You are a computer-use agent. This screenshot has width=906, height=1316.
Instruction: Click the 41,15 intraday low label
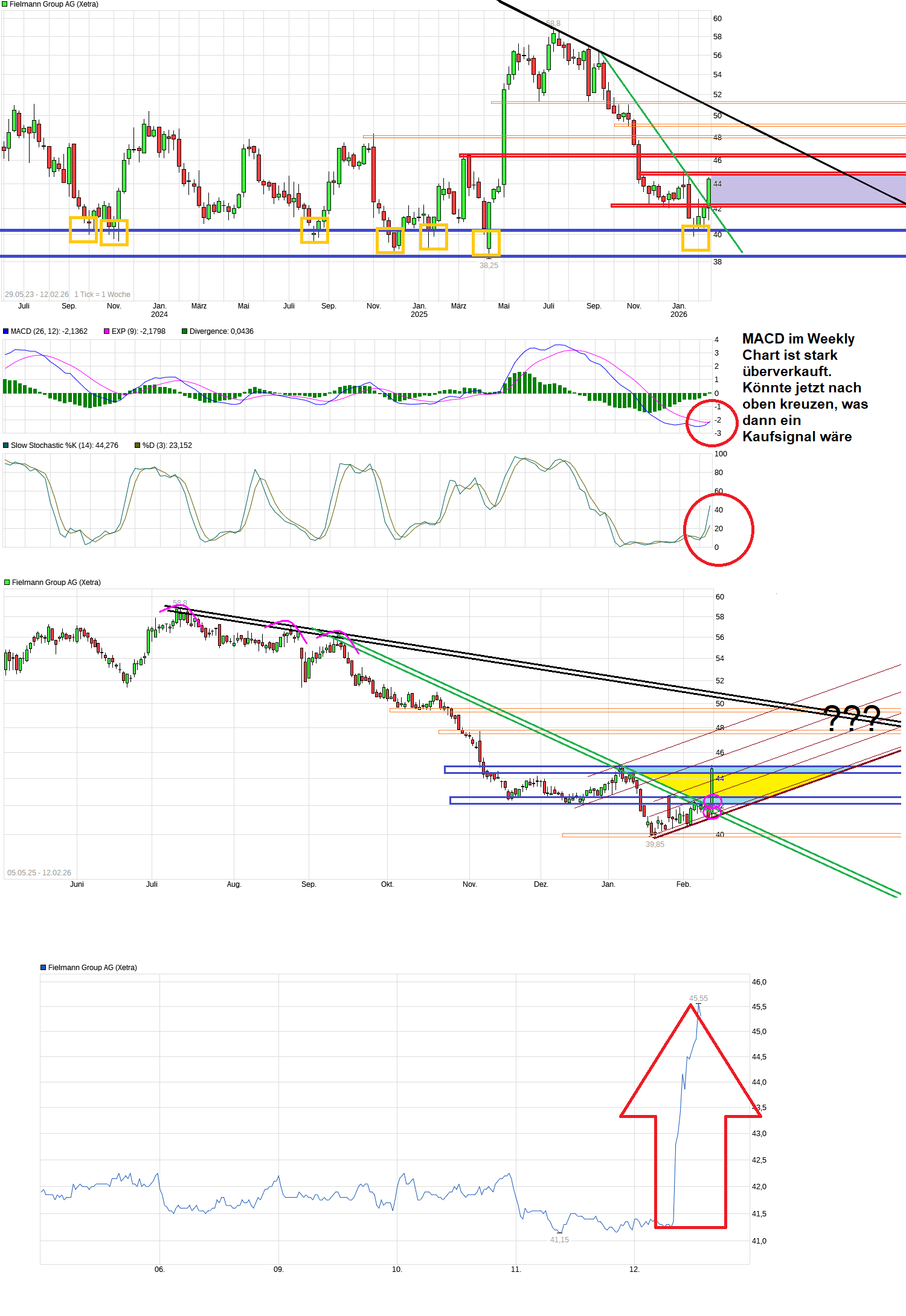(x=559, y=1240)
